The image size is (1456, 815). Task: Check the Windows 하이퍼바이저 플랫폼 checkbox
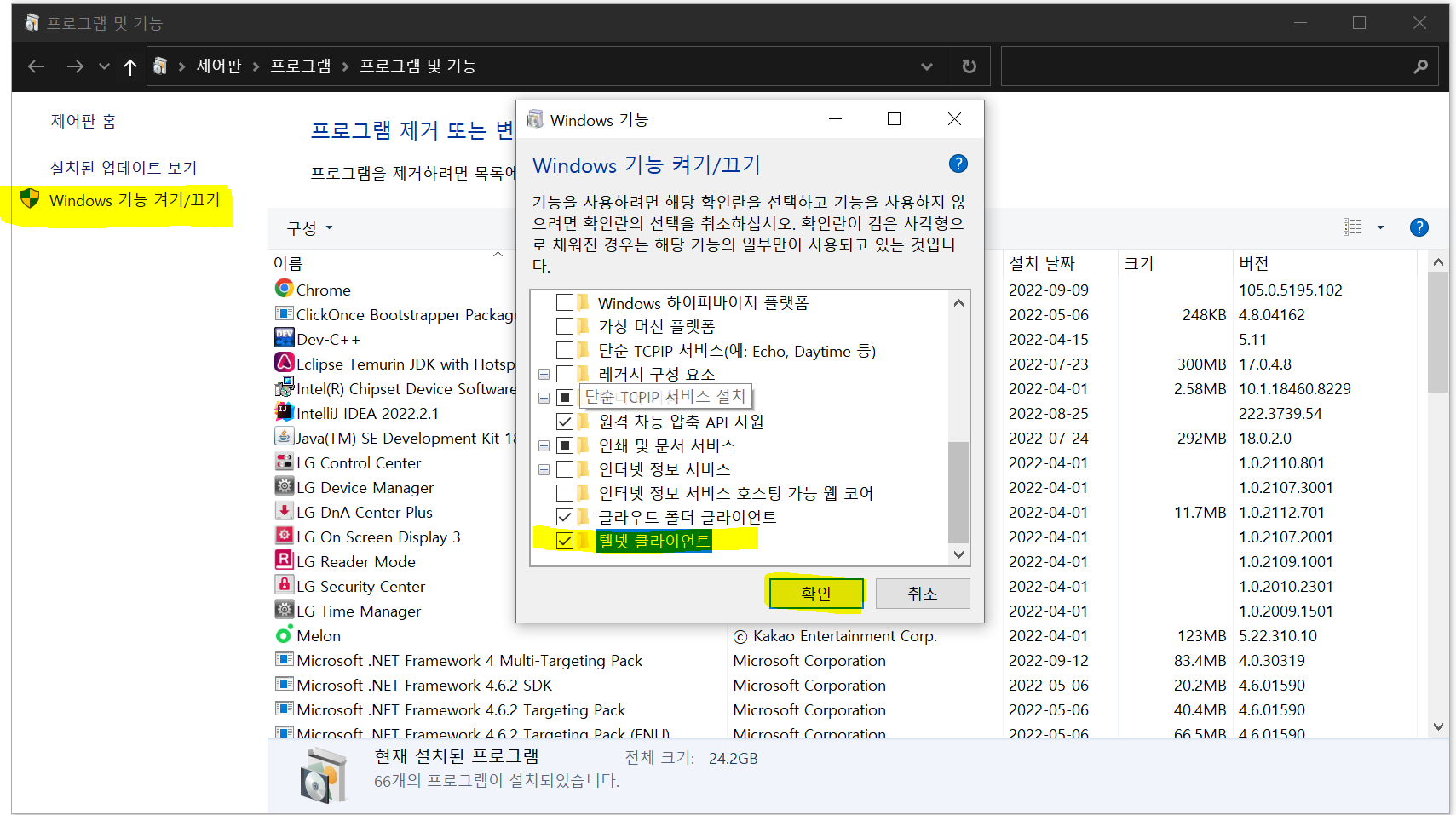[564, 302]
